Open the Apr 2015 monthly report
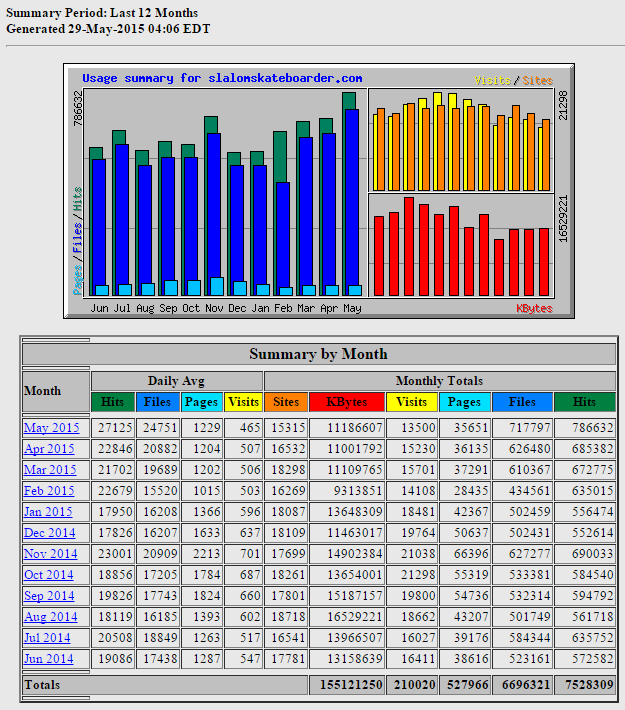625x710 pixels. point(50,449)
